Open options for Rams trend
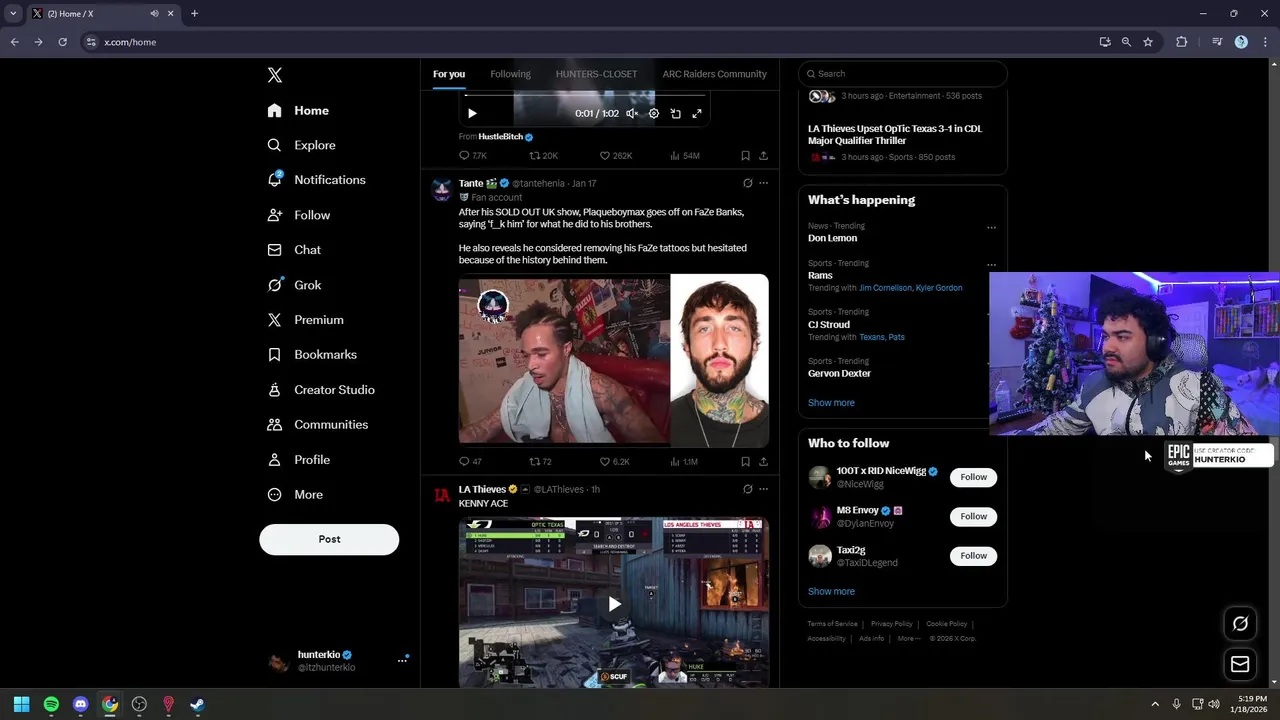The image size is (1280, 720). 991,264
